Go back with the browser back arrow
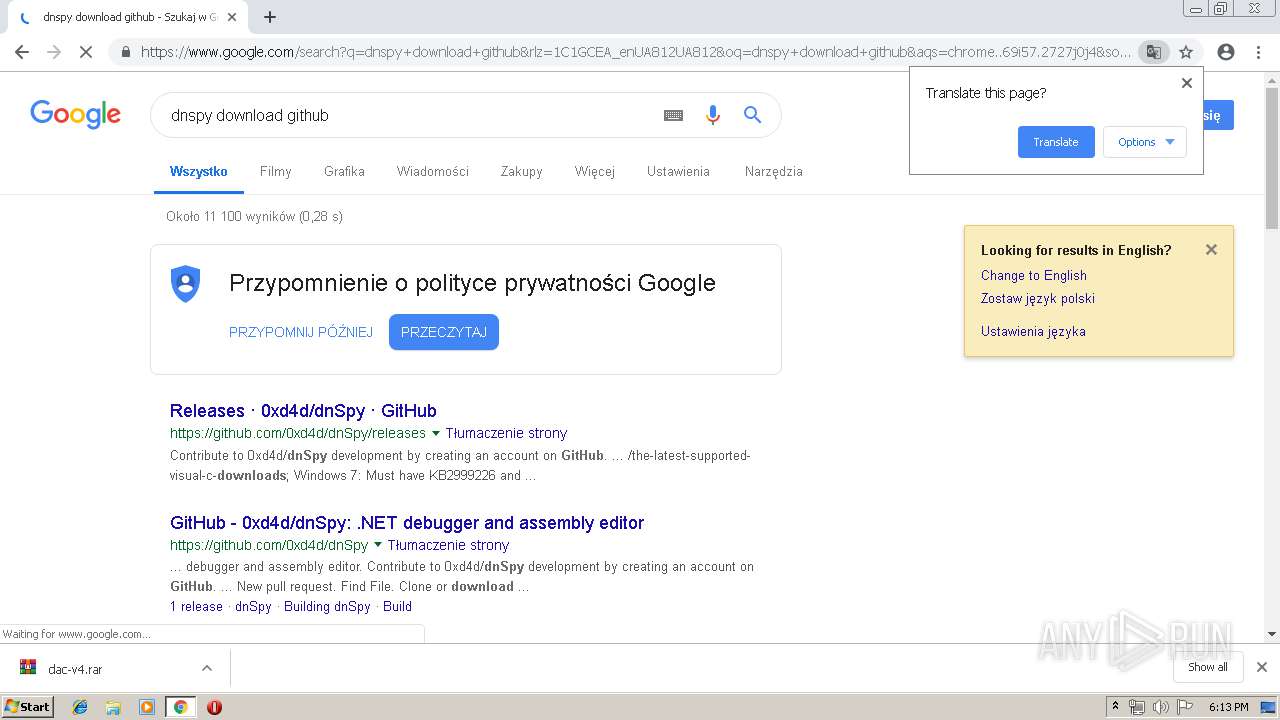Image resolution: width=1280 pixels, height=720 pixels. (22, 52)
